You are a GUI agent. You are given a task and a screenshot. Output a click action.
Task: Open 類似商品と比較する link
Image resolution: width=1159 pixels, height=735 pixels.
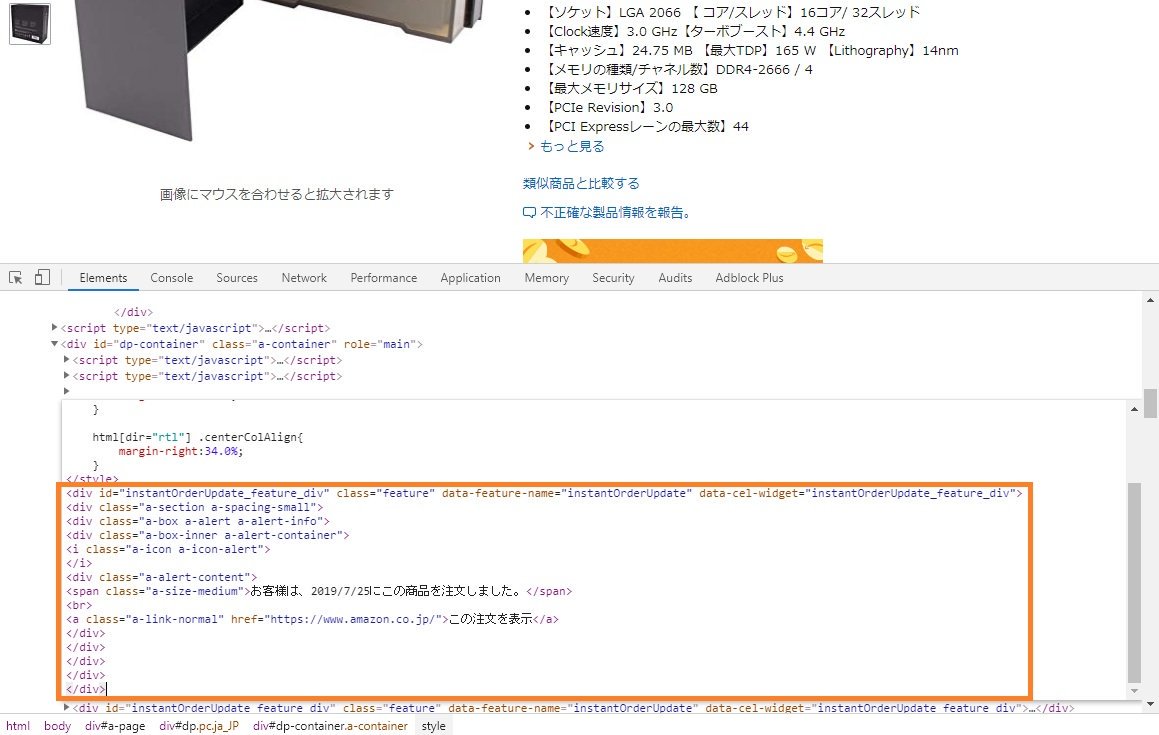pyautogui.click(x=581, y=183)
